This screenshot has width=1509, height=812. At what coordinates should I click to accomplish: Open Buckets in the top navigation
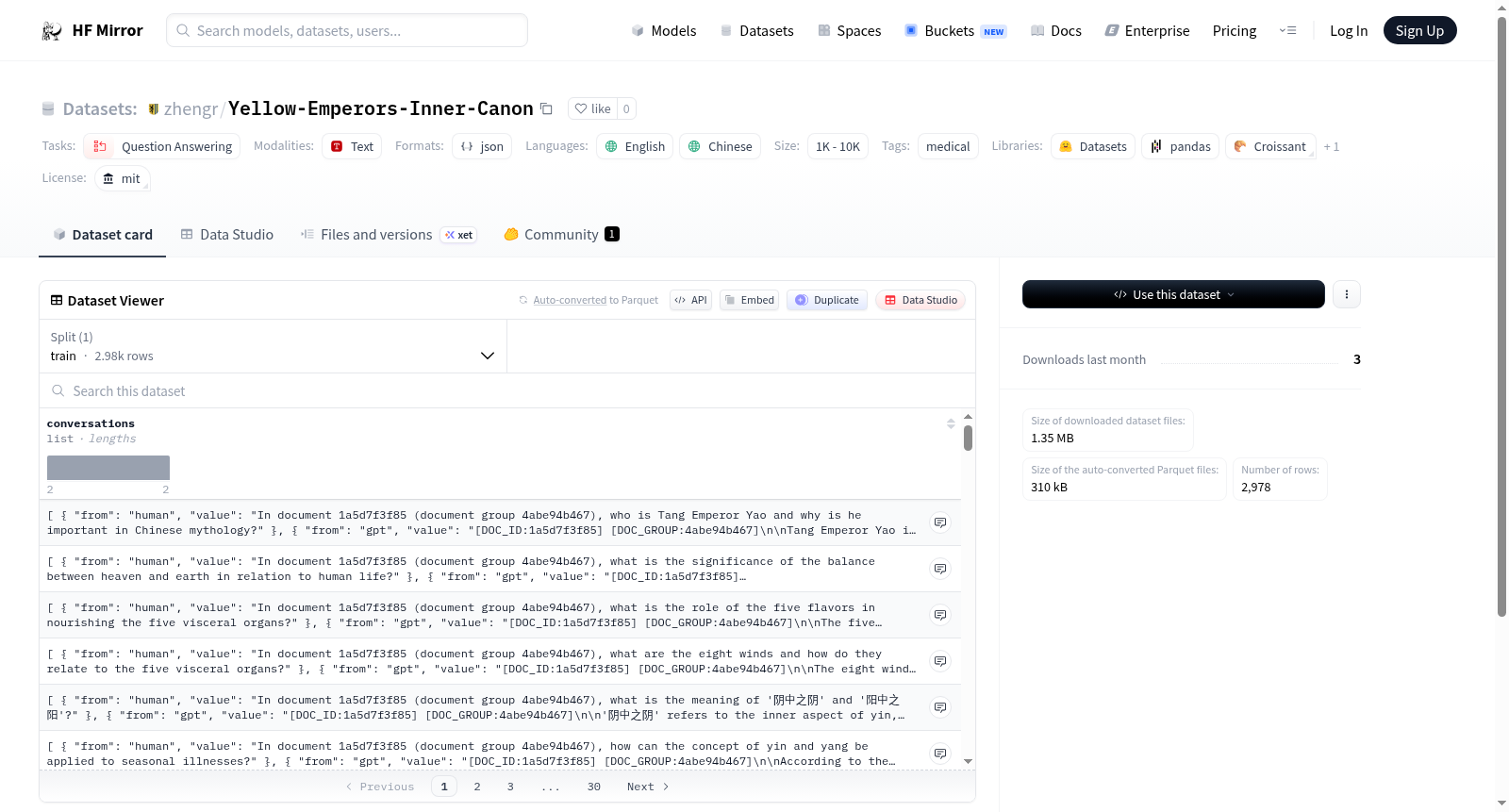tap(955, 31)
